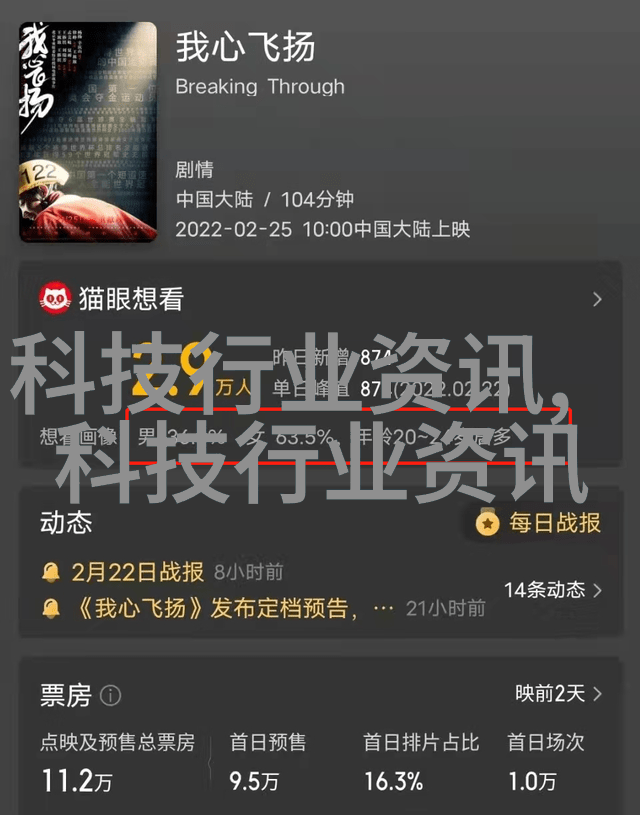Viewport: 640px width, 815px height.
Task: Expand the 猫眼想看 section chevron
Action: click(597, 299)
